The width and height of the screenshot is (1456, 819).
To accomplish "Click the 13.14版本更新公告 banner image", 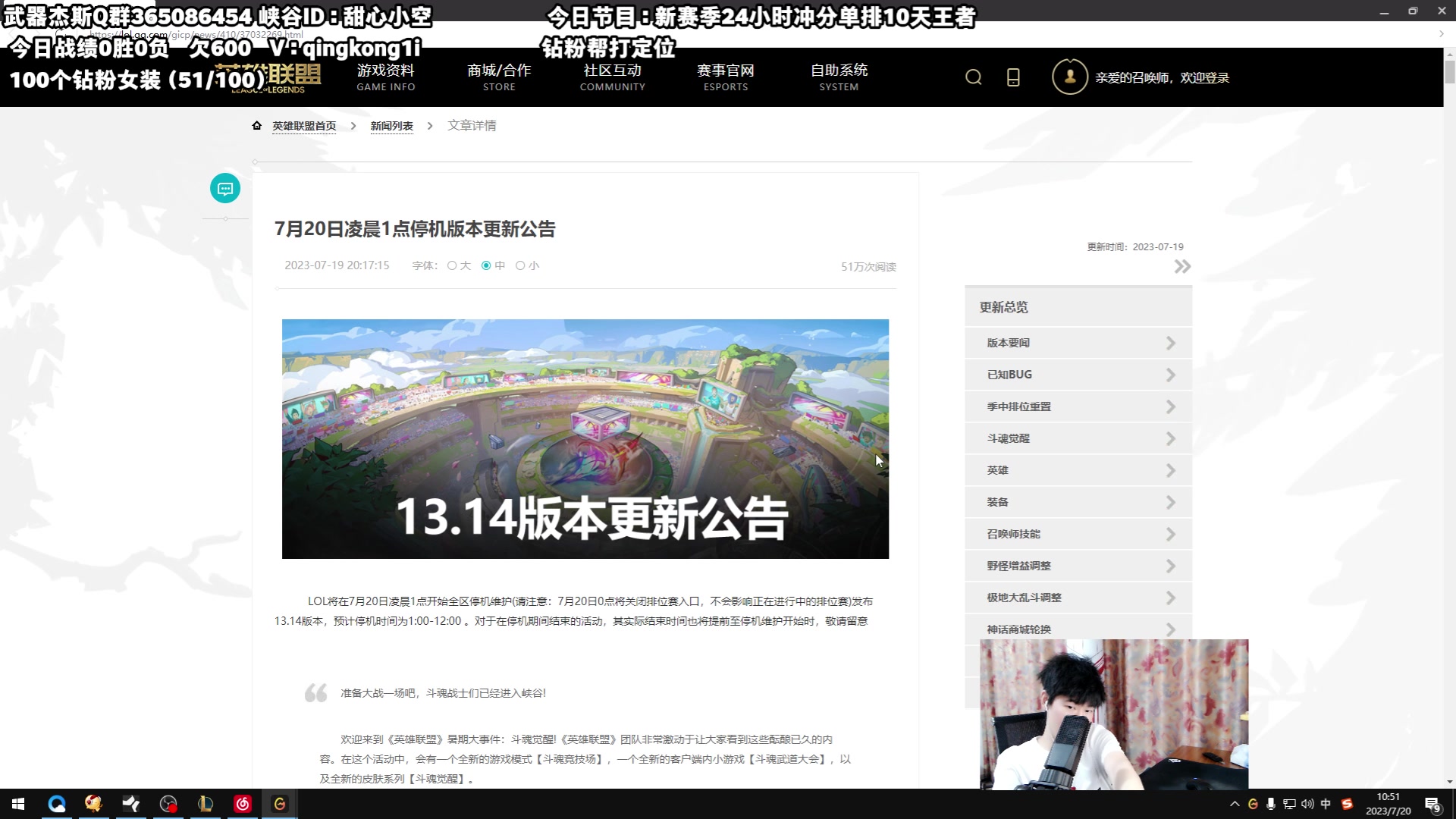I will [x=585, y=439].
